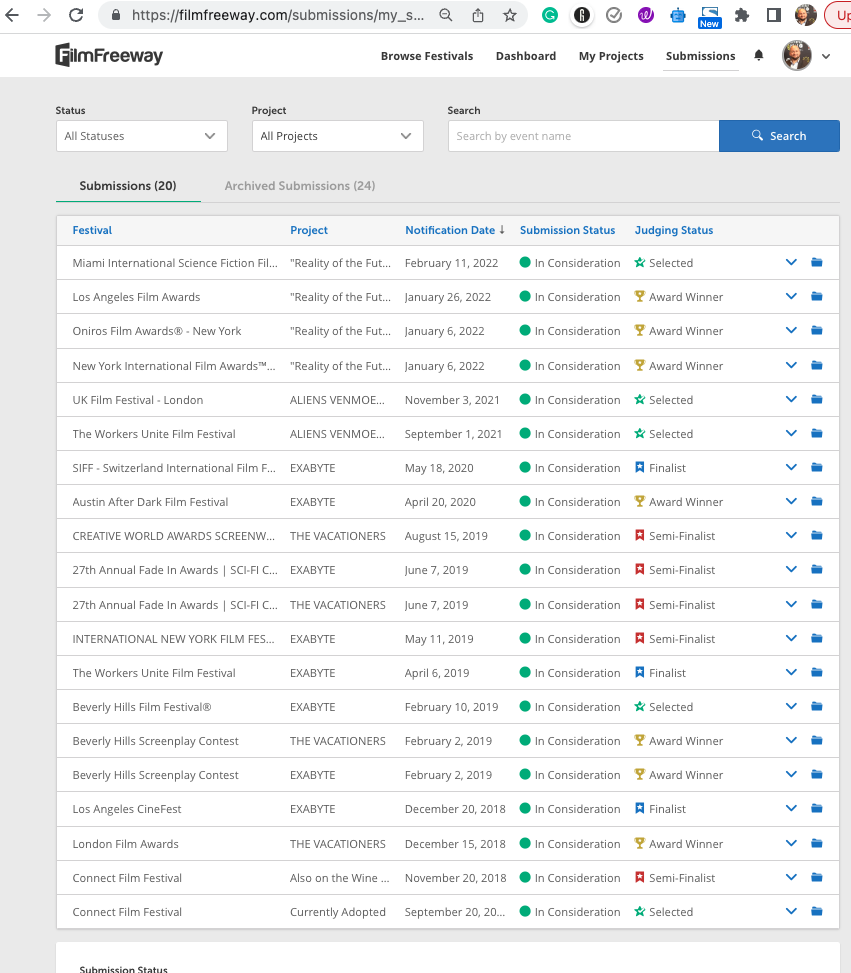
Task: Click Search by event name field
Action: click(583, 136)
